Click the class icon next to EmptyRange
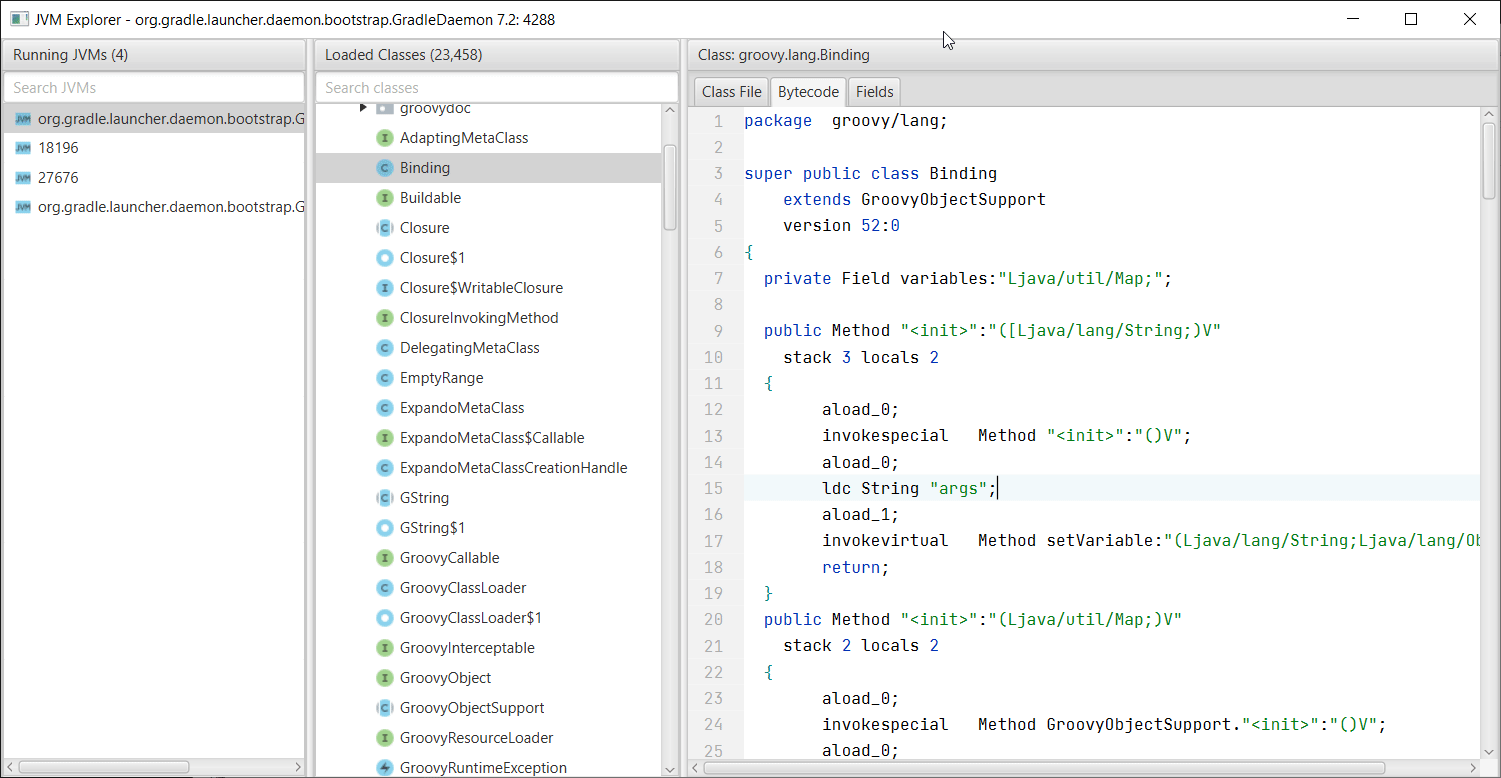 click(384, 378)
